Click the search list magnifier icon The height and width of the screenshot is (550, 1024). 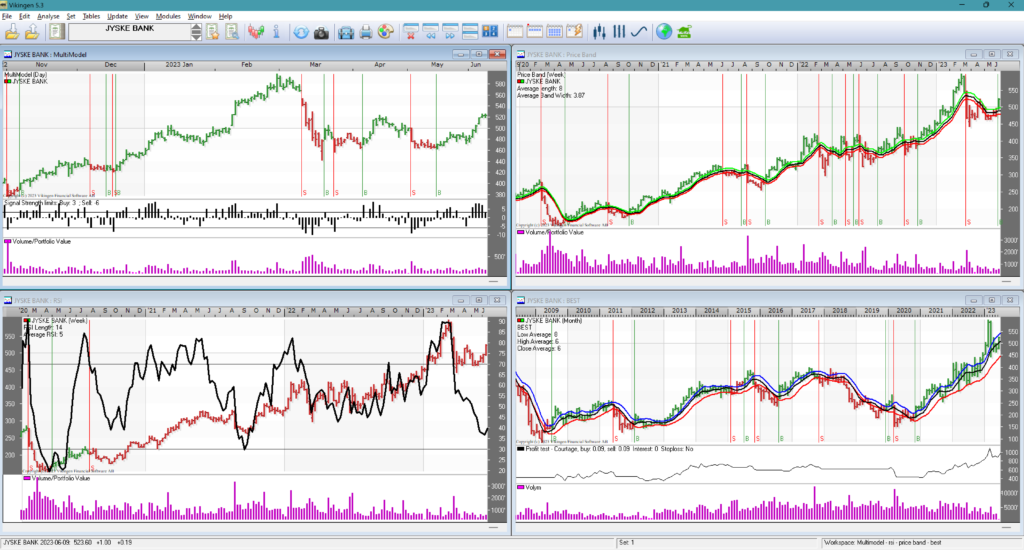pos(232,31)
